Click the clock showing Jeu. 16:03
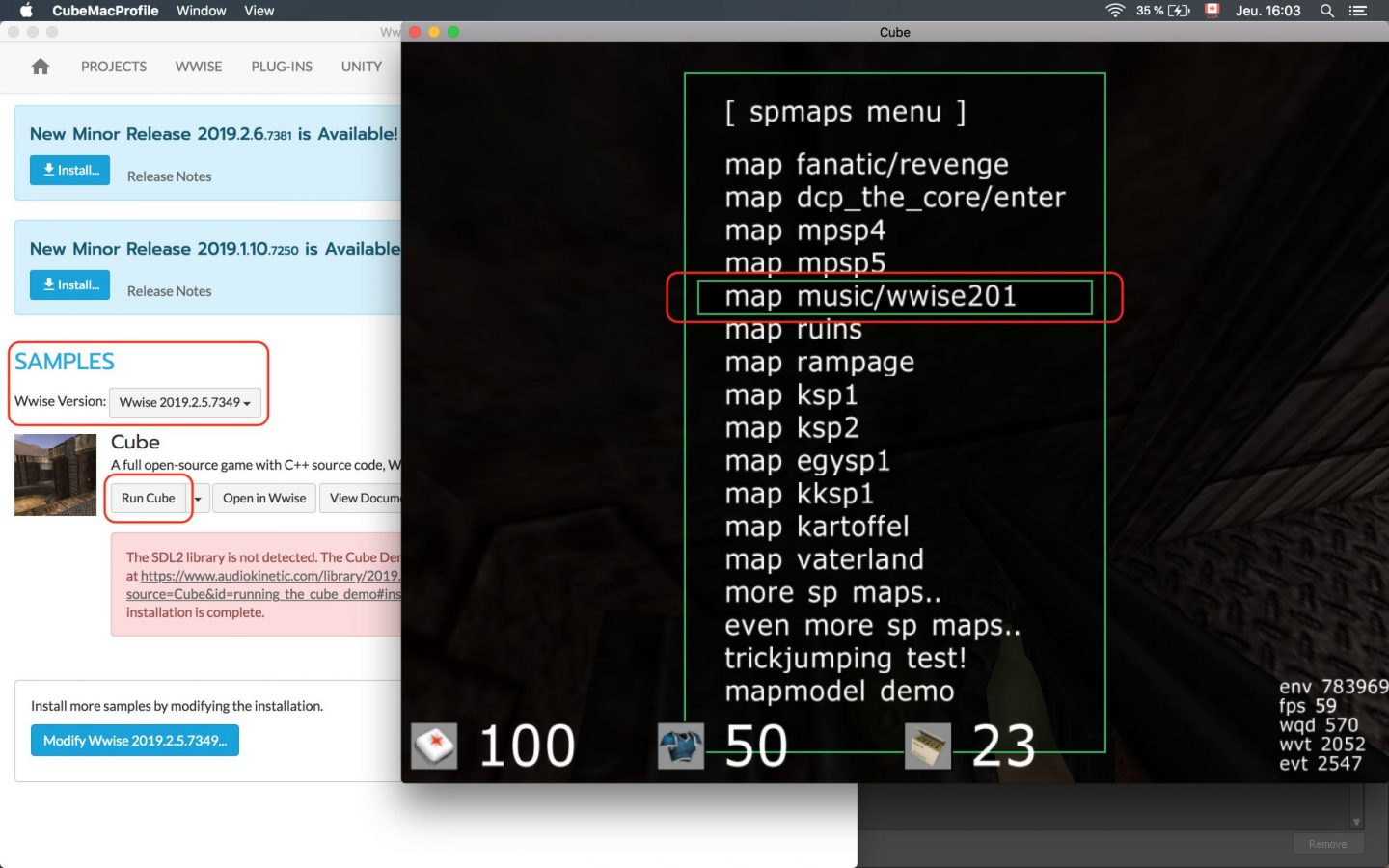The height and width of the screenshot is (868, 1389). click(x=1267, y=11)
